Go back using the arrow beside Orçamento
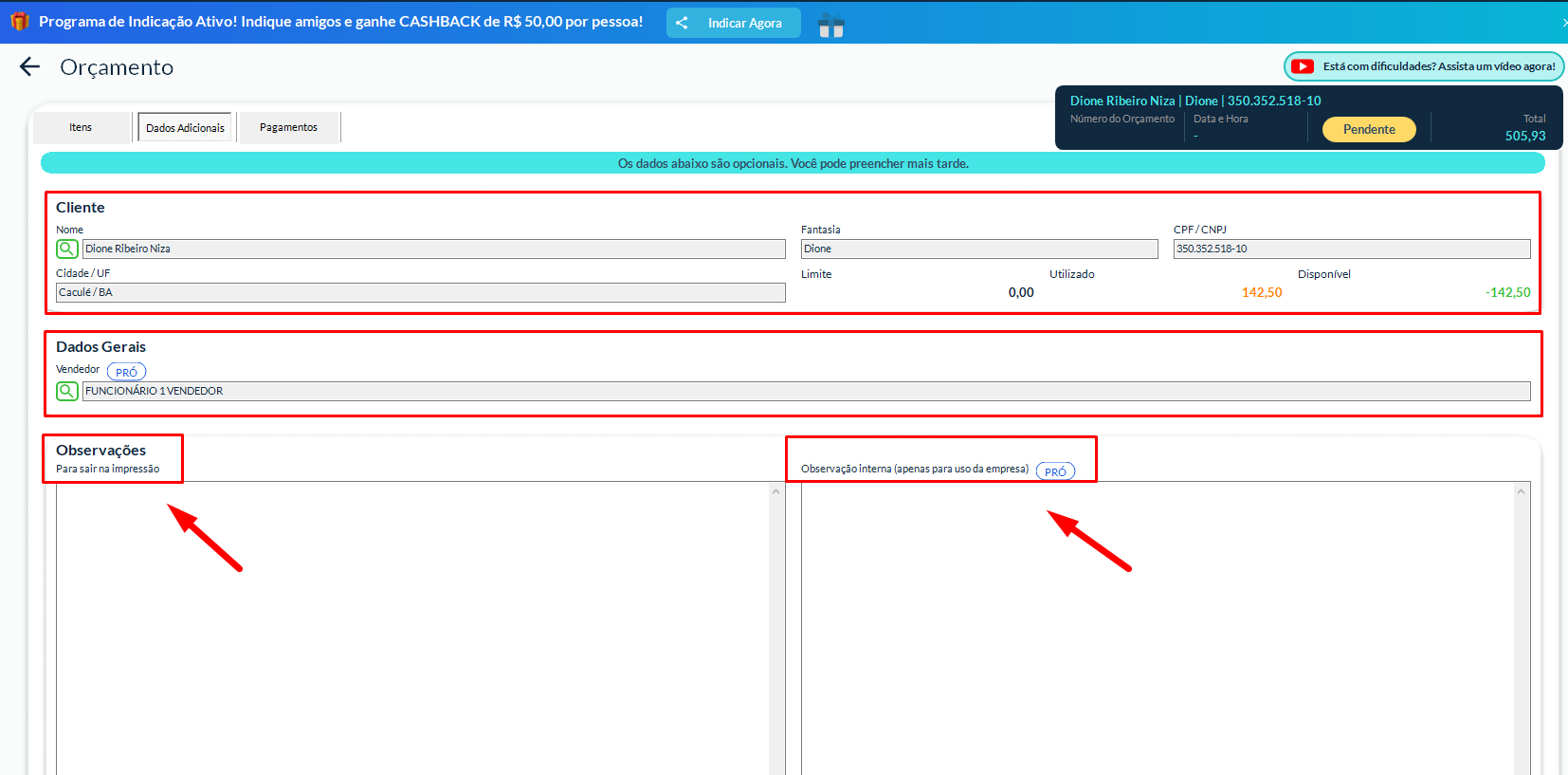Screen dimensions: 1568x775 [x=30, y=66]
